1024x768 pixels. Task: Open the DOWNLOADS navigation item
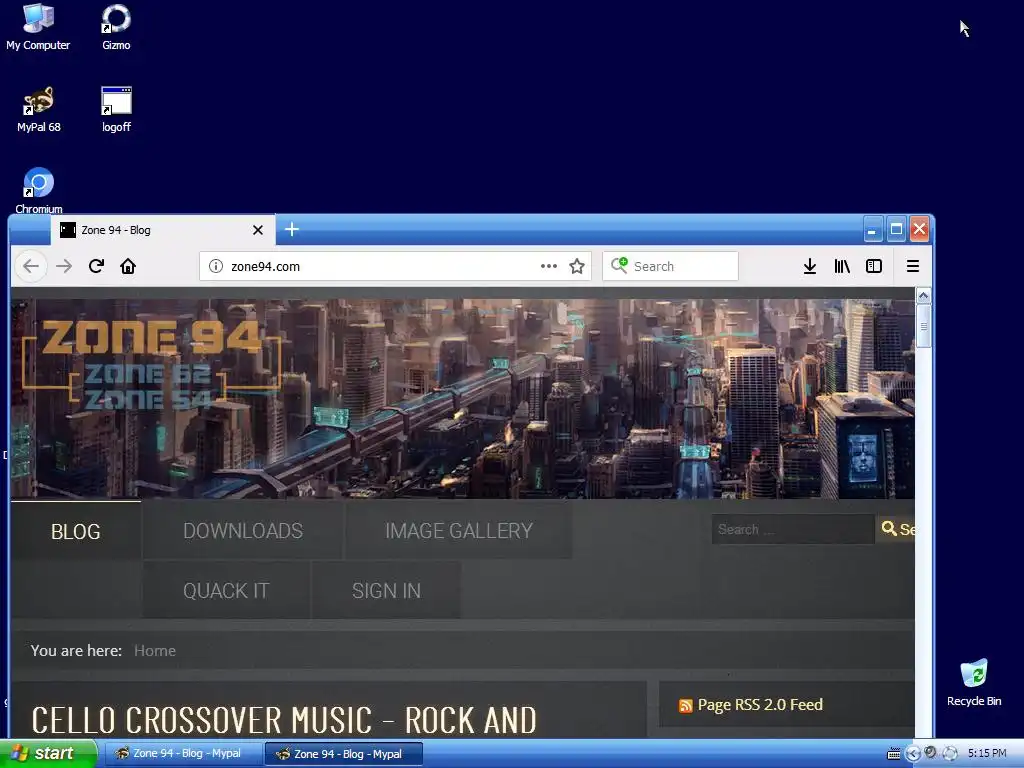pyautogui.click(x=243, y=530)
